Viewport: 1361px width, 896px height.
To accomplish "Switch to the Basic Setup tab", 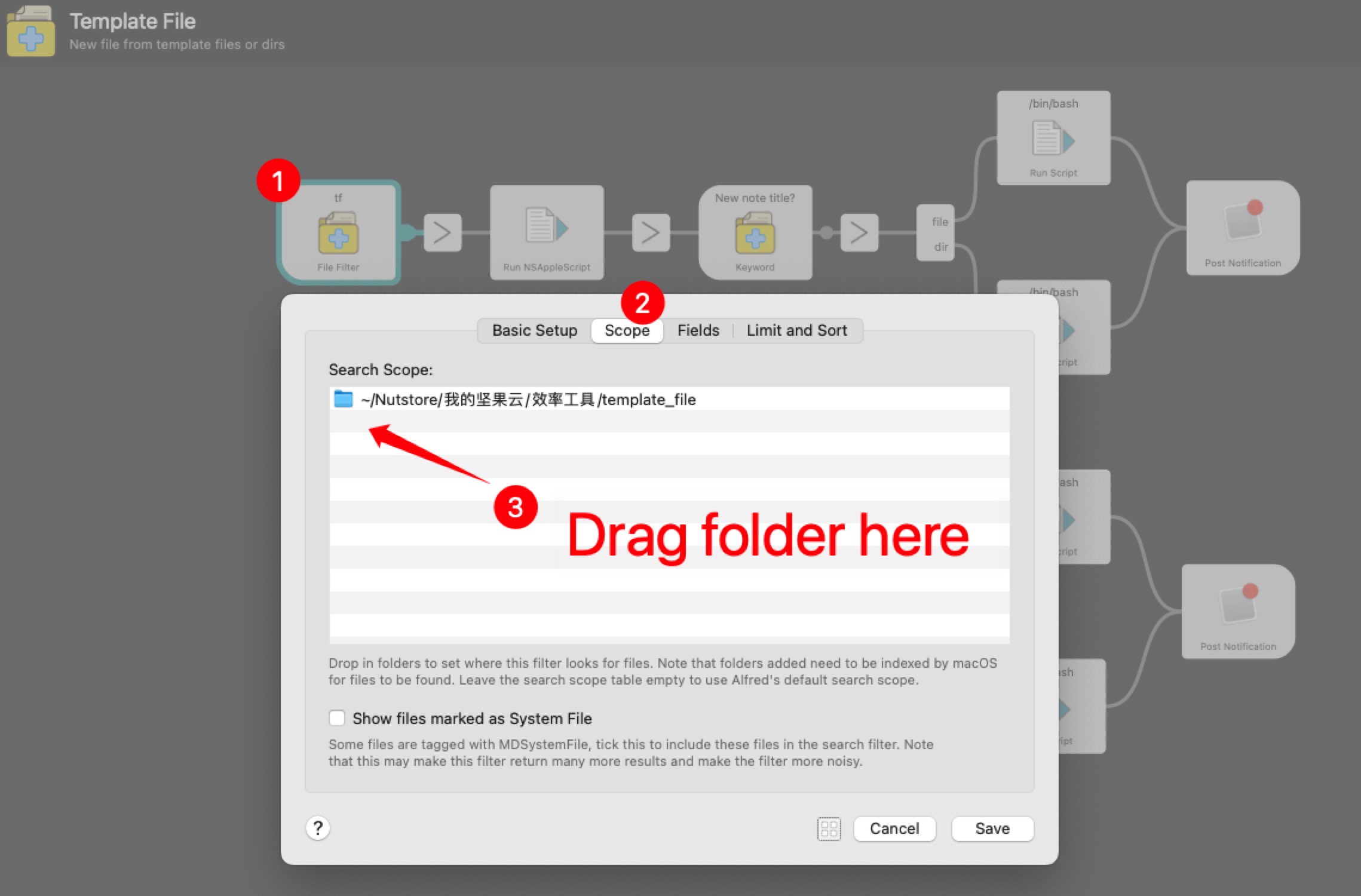I will (x=535, y=330).
